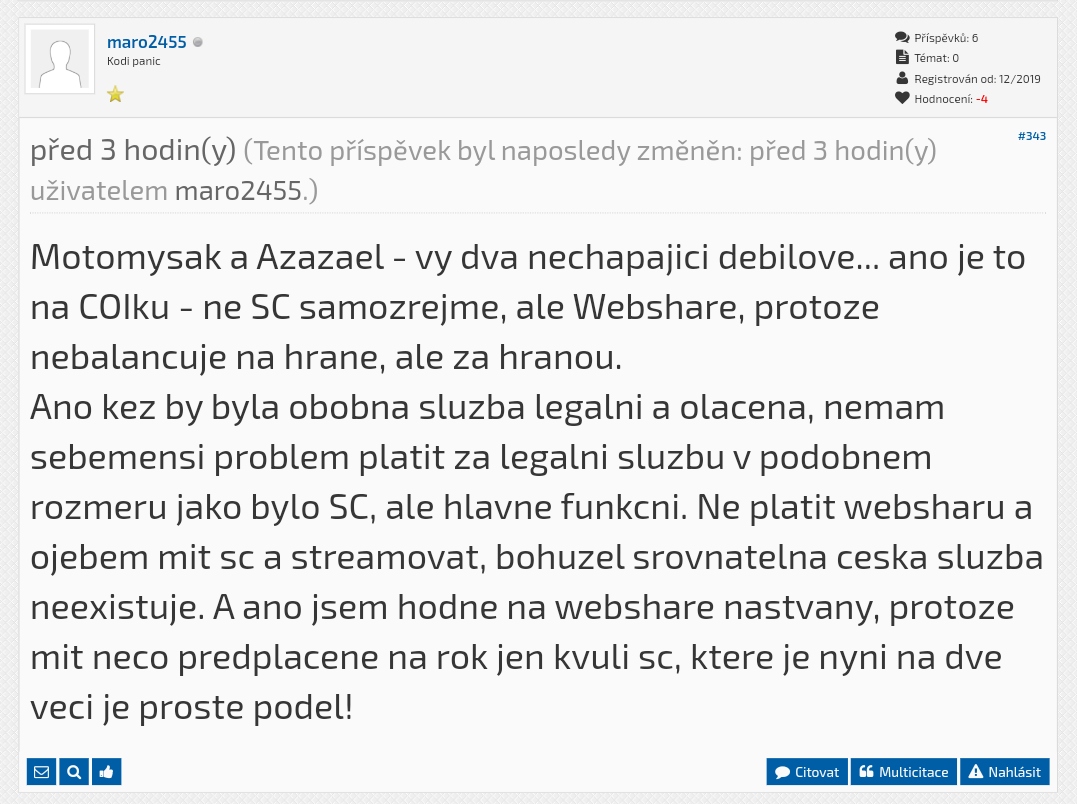1077x804 pixels.
Task: Open maro2455 profile from header username
Action: click(147, 42)
